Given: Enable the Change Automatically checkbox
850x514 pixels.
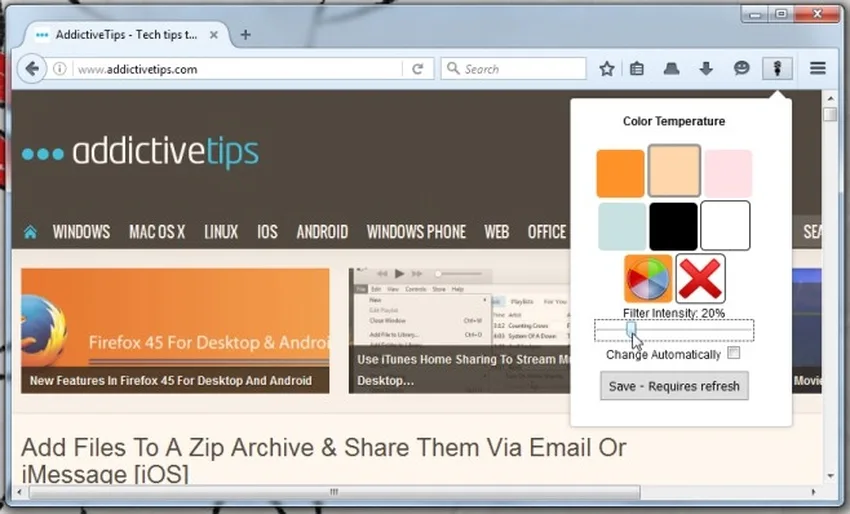Looking at the screenshot, I should point(733,353).
